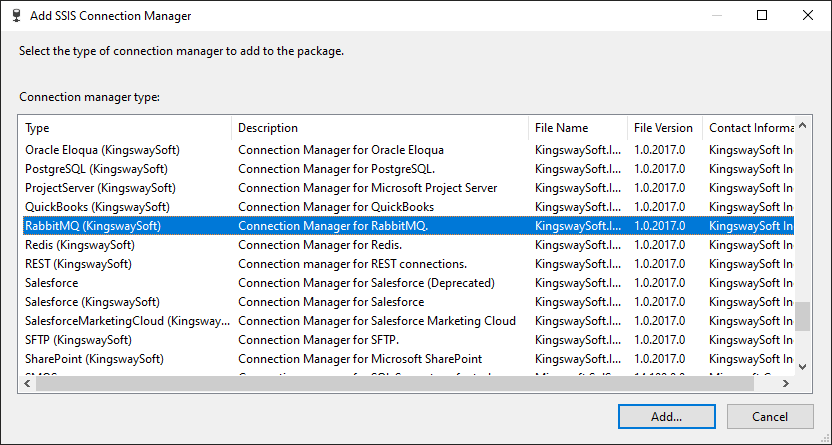
Task: Click file name cell in SharePoint row
Action: (x=578, y=359)
